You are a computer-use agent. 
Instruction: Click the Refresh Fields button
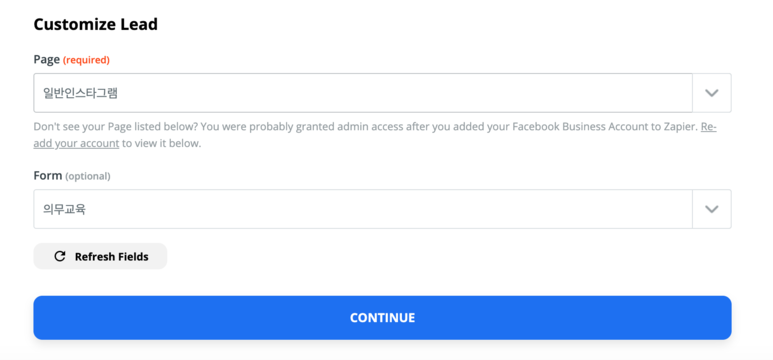coord(100,256)
